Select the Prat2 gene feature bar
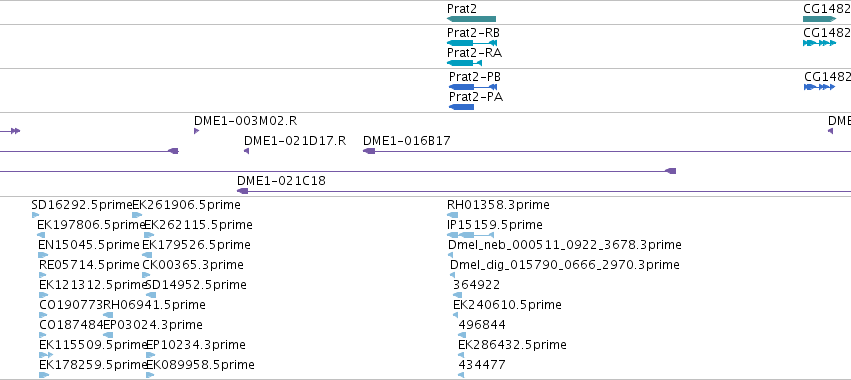Viewport: 851px width, 380px height. pos(471,19)
